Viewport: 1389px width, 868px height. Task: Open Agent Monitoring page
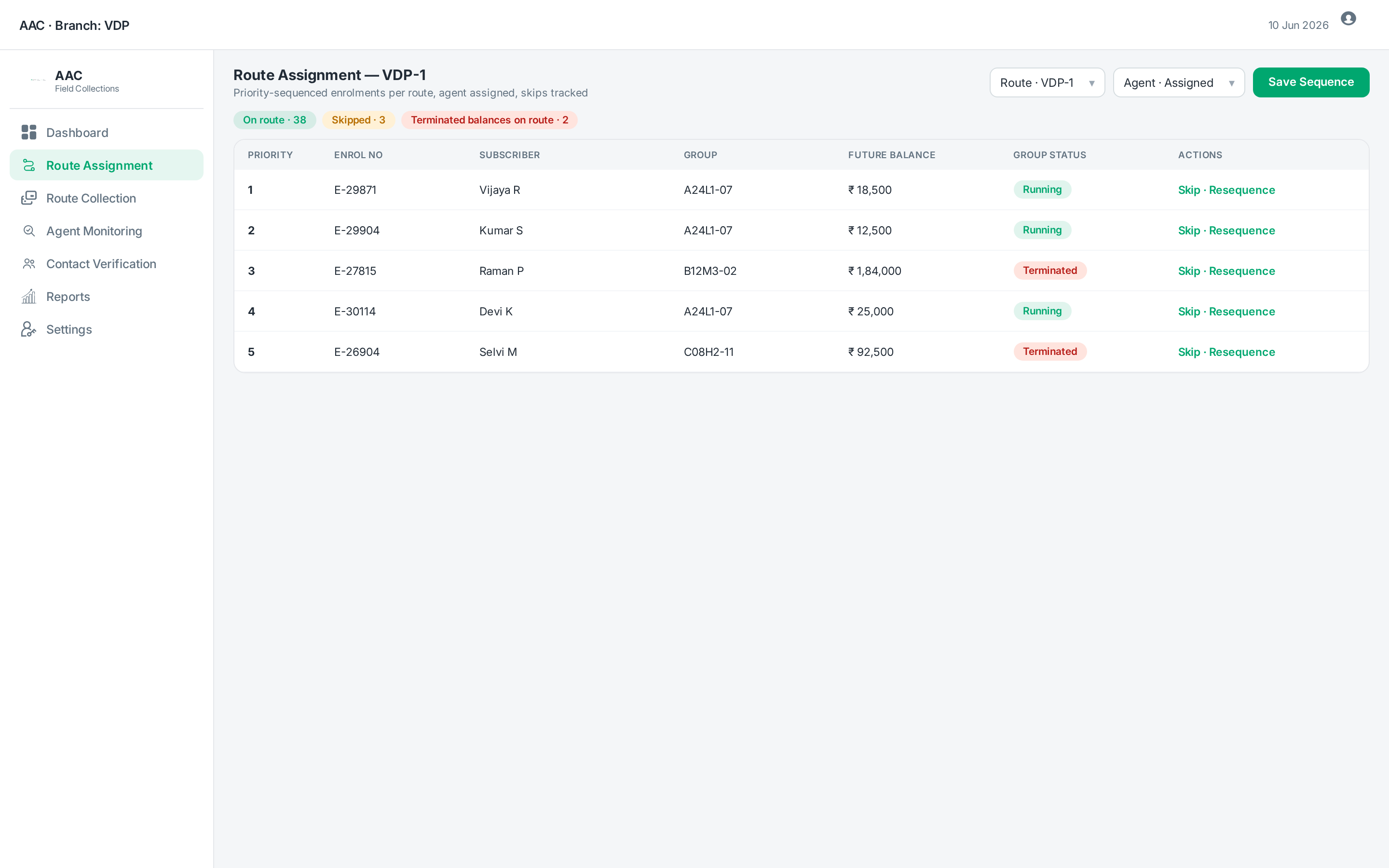[107, 231]
